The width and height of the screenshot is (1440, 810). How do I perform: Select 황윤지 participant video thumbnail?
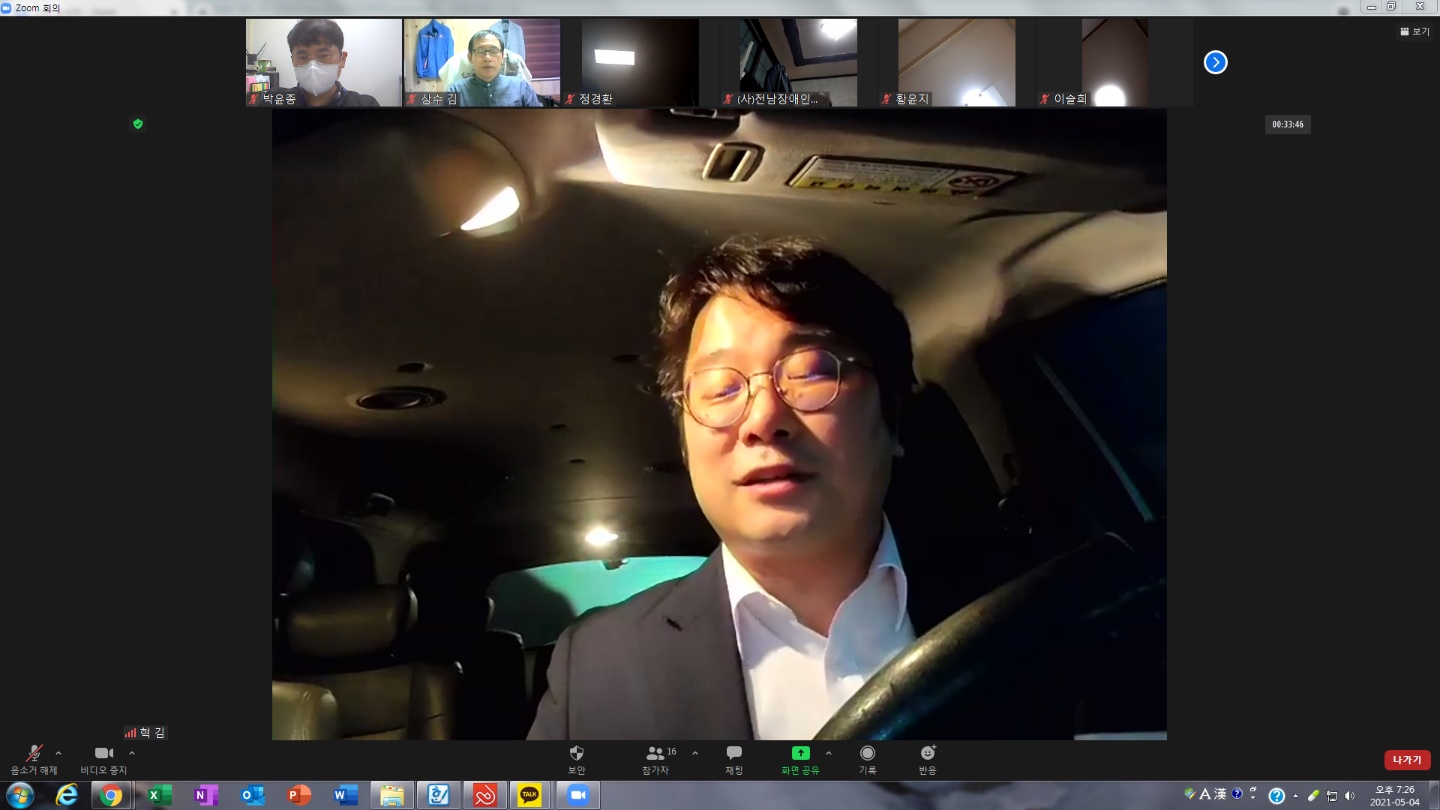[956, 62]
